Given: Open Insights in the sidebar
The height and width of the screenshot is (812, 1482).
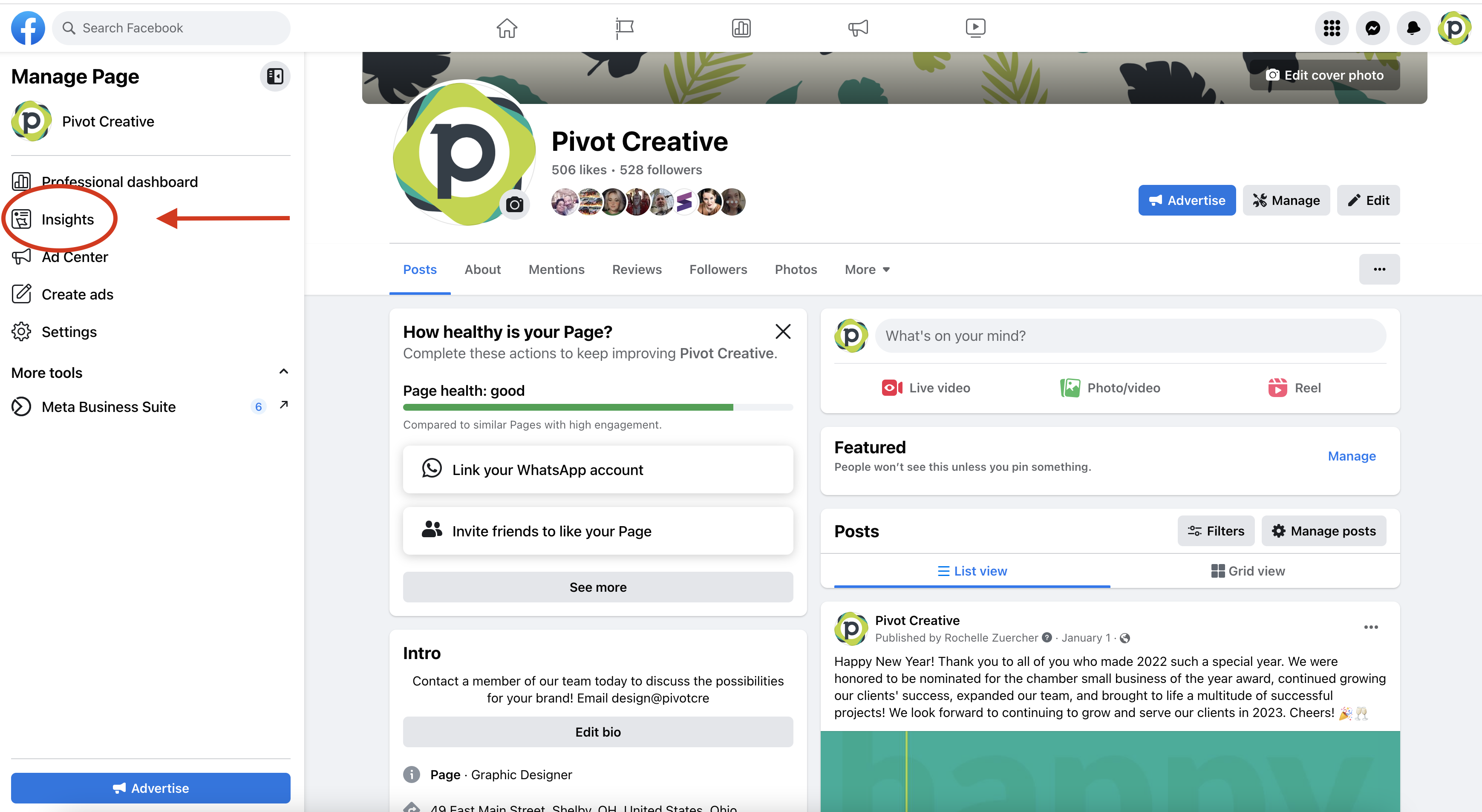Looking at the screenshot, I should tap(67, 219).
